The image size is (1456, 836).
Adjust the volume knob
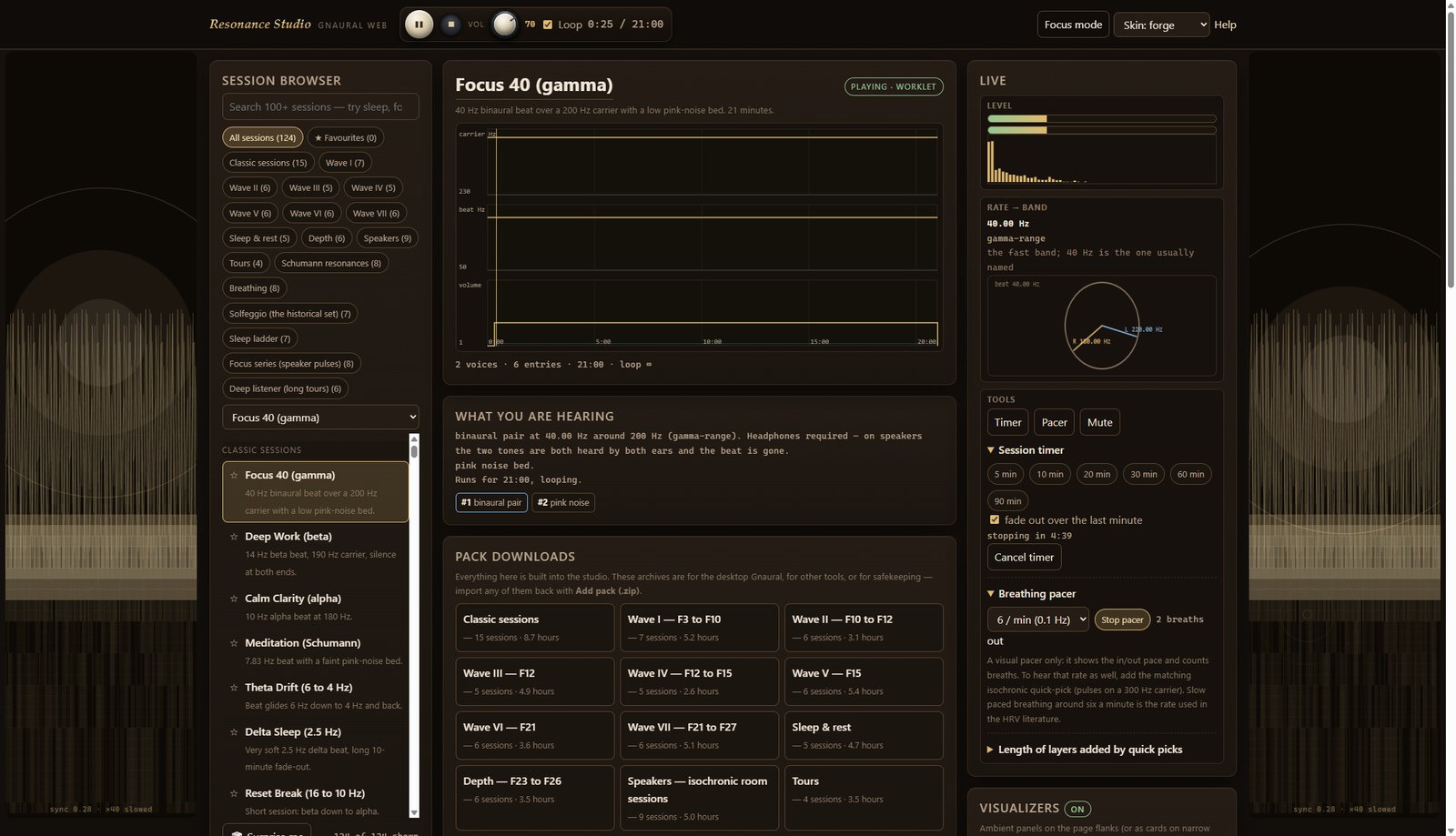pos(504,25)
